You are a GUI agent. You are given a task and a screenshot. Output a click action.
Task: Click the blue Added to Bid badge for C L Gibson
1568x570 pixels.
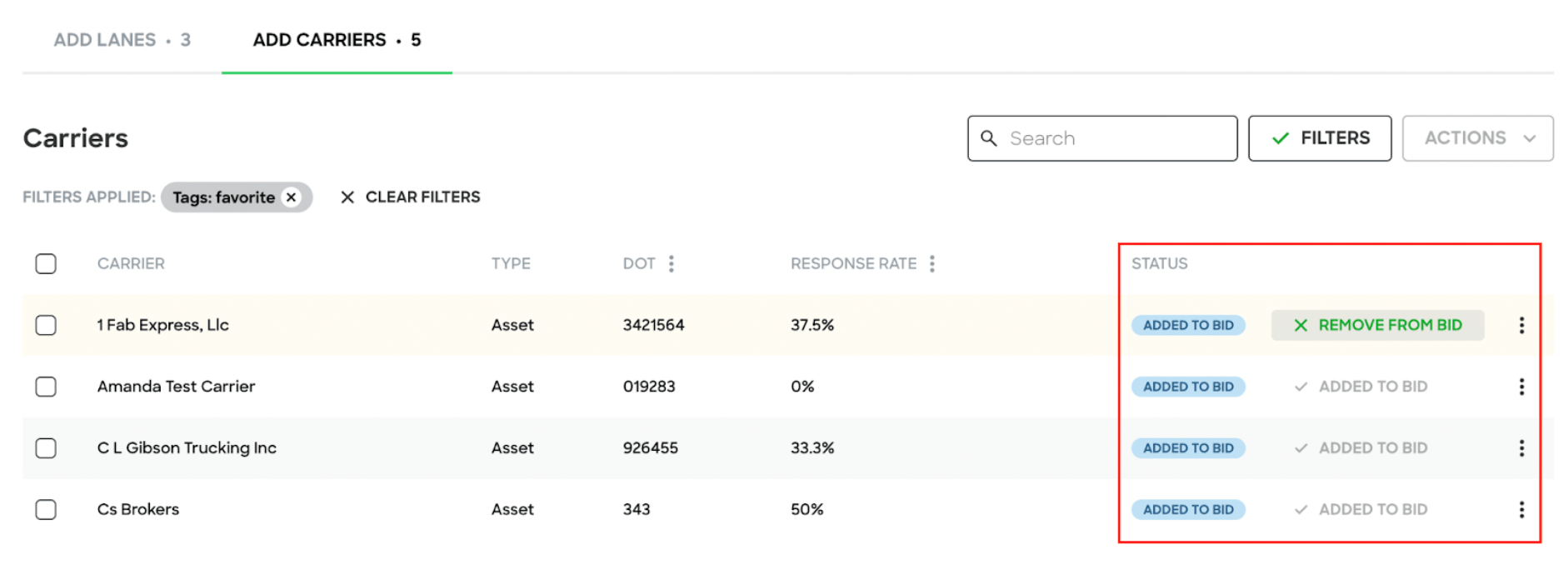[x=1188, y=448]
